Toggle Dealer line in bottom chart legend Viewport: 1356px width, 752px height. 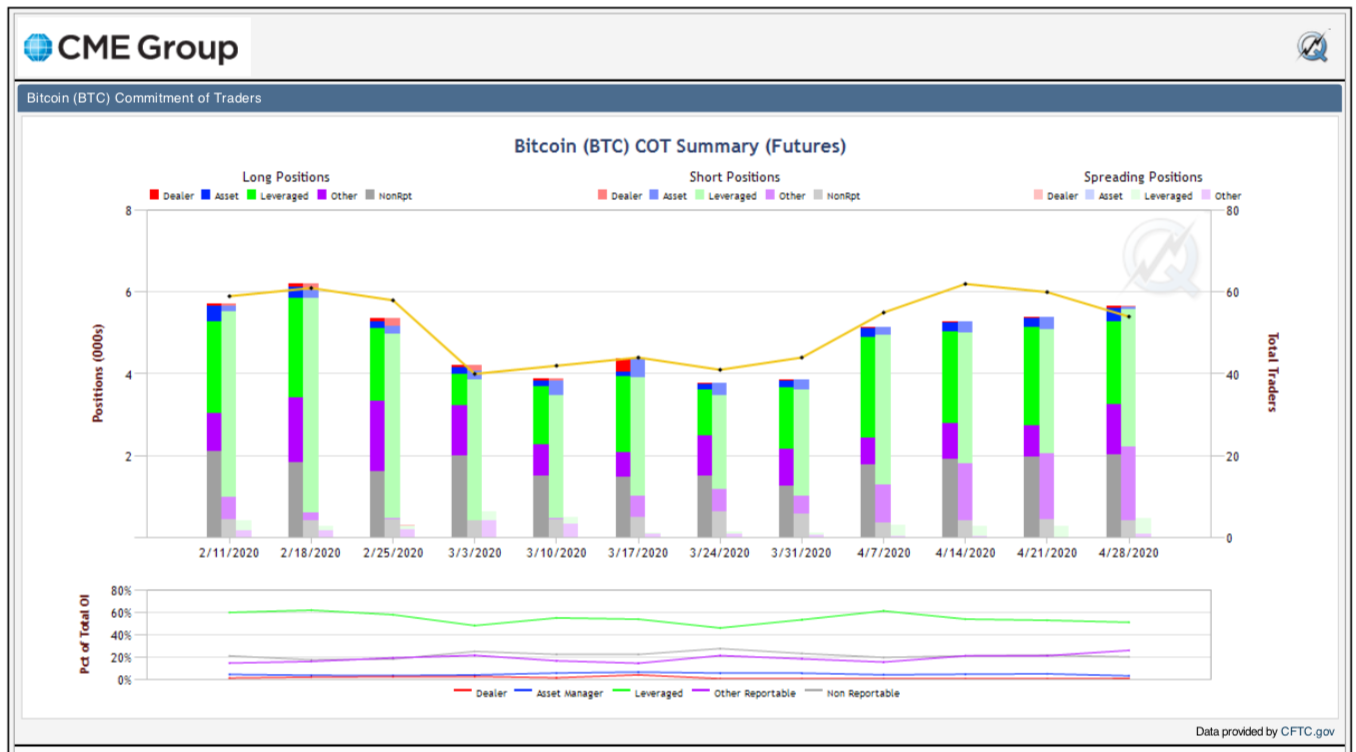click(x=481, y=693)
